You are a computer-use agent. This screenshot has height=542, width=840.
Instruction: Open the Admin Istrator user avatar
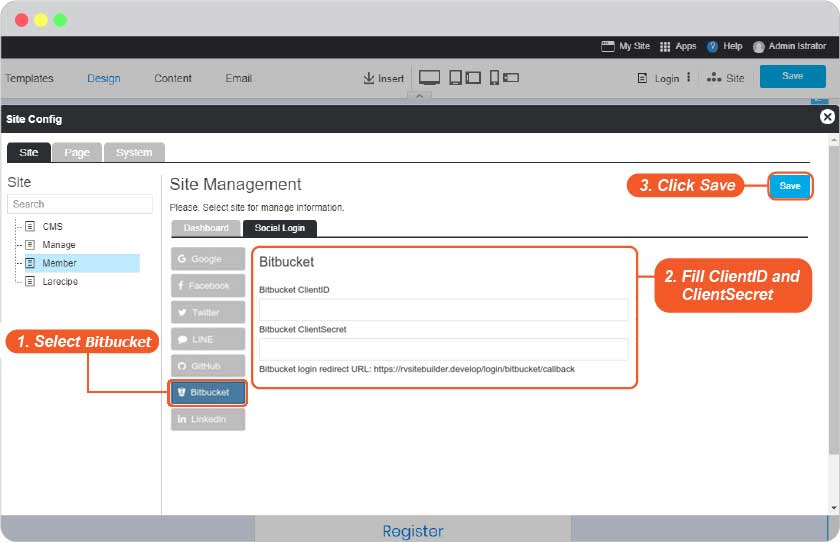pos(758,47)
